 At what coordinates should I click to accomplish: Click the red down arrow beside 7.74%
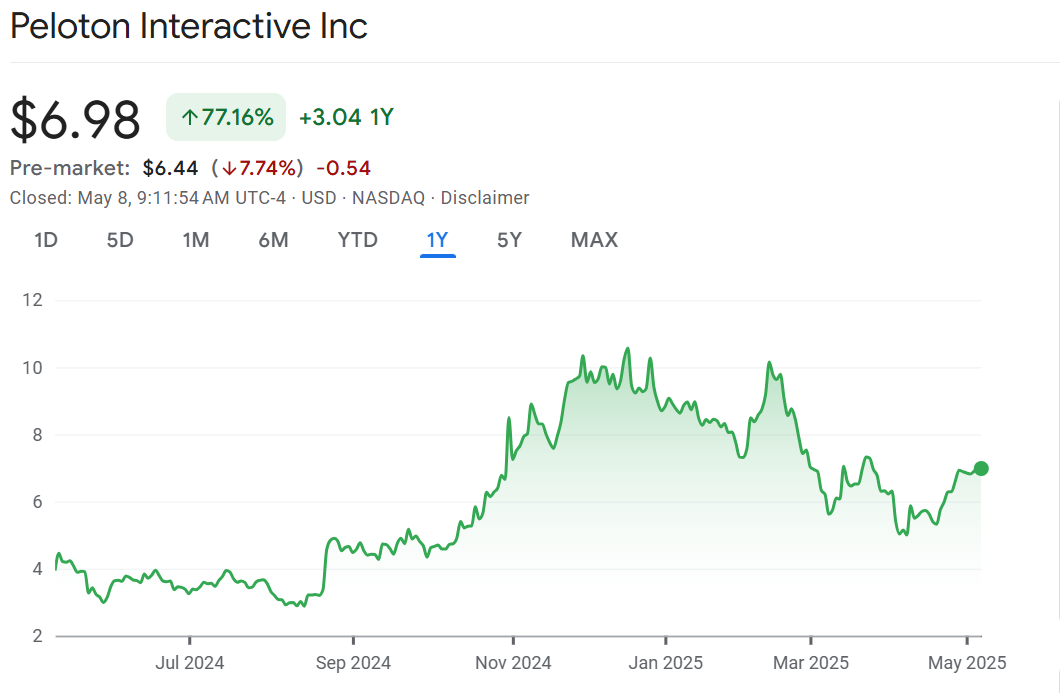pos(227,168)
